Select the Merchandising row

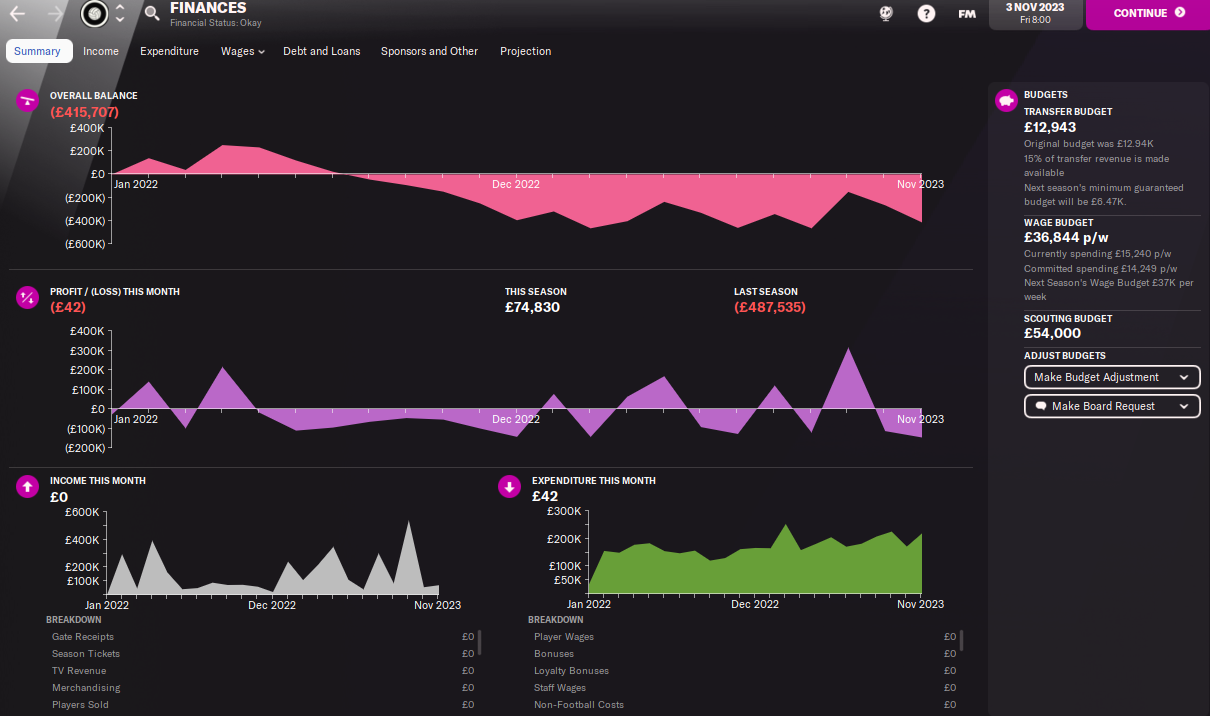[x=262, y=688]
